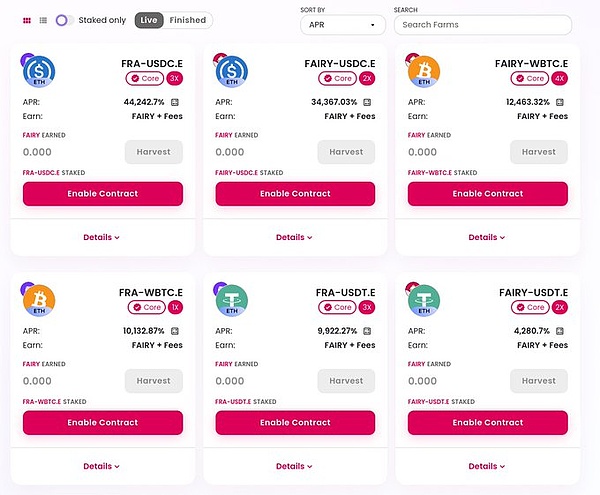
Task: Open the Sort By APR dropdown
Action: [343, 25]
